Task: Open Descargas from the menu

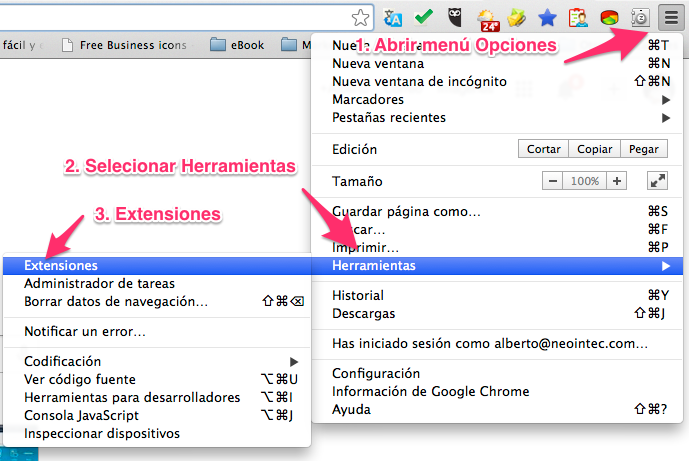Action: [x=497, y=313]
